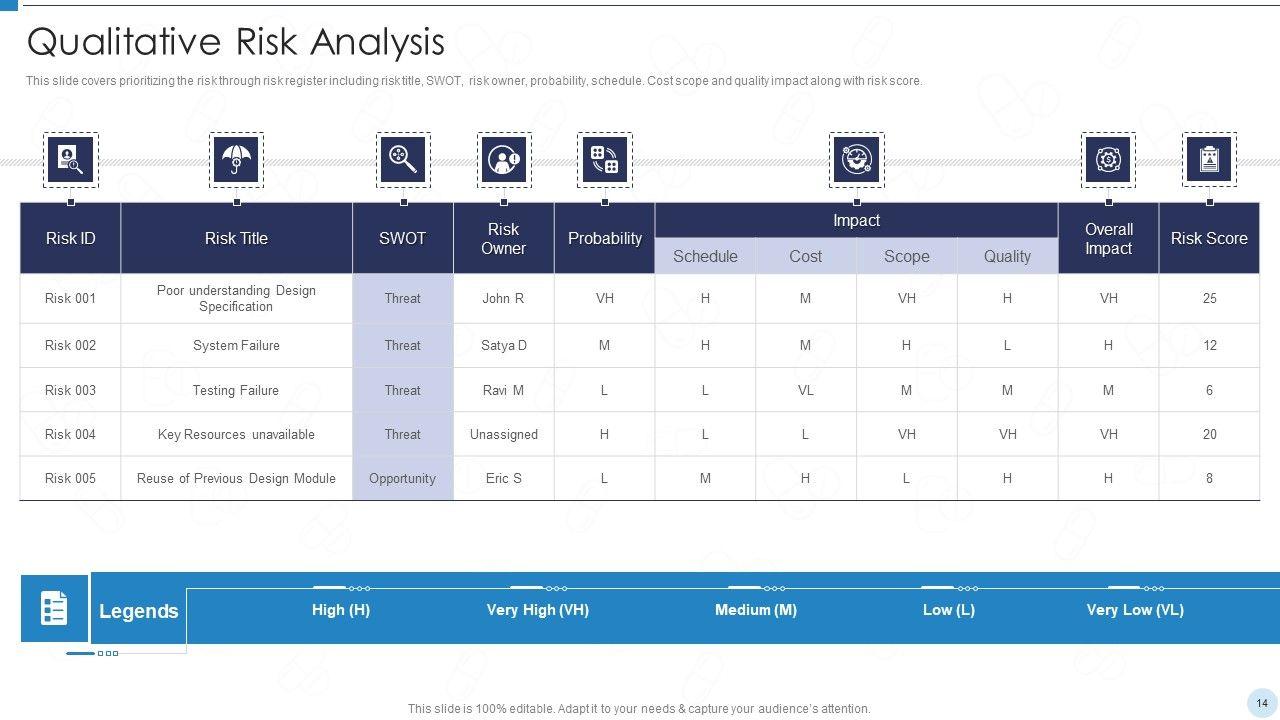Screen dimensions: 1280x720
Task: Select the SWOT column header
Action: pyautogui.click(x=403, y=238)
